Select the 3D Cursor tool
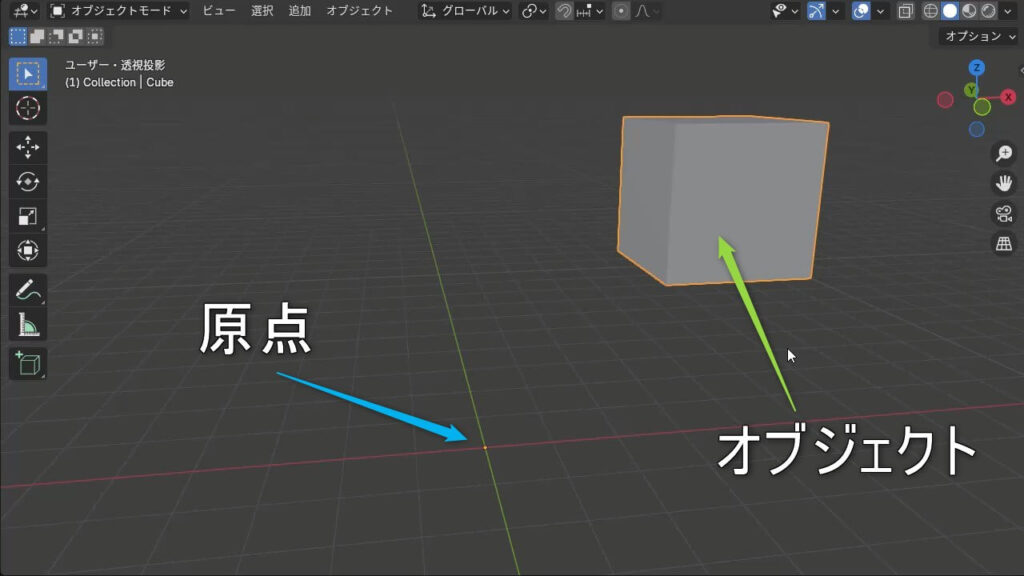 coord(27,108)
